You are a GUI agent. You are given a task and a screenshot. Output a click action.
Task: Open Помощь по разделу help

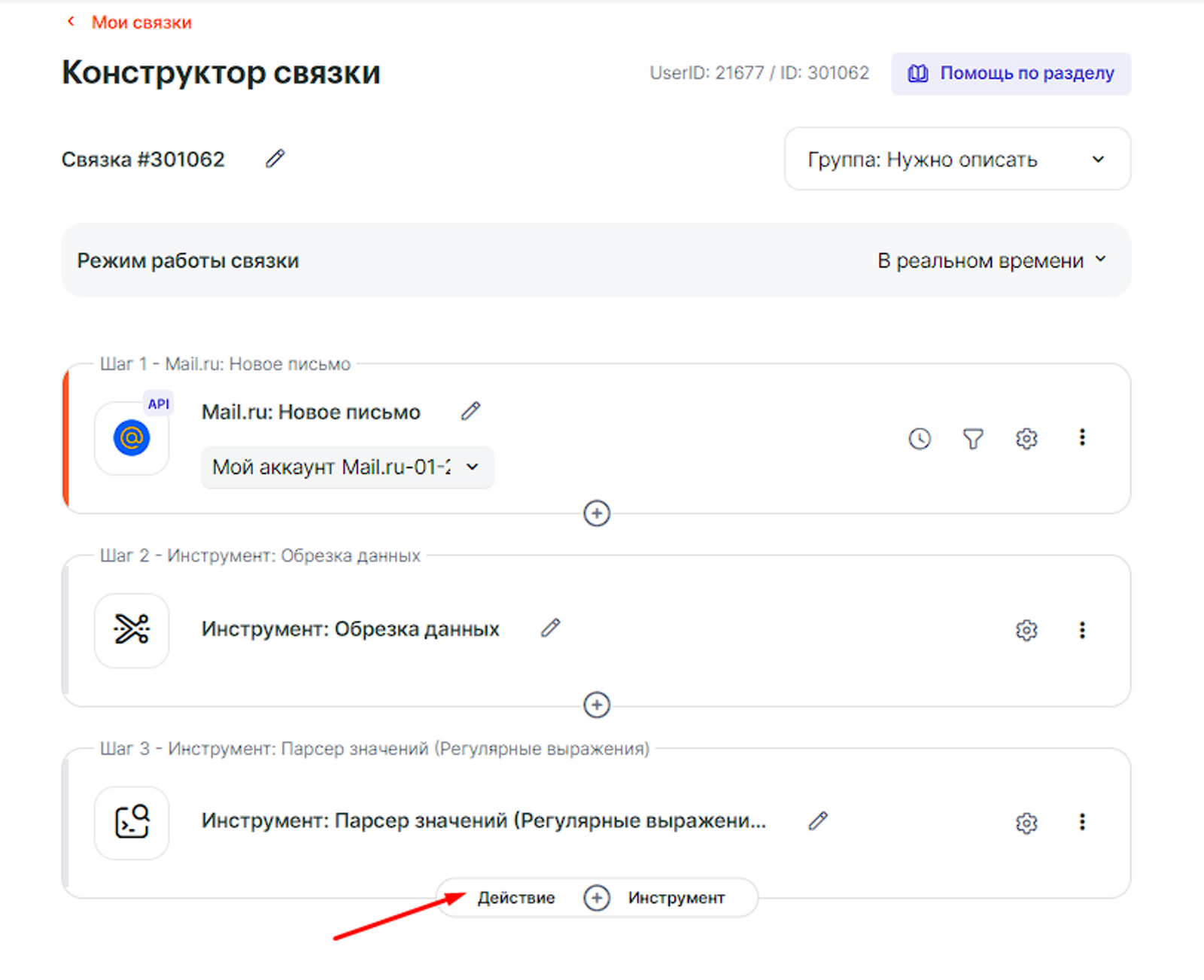pos(1011,74)
